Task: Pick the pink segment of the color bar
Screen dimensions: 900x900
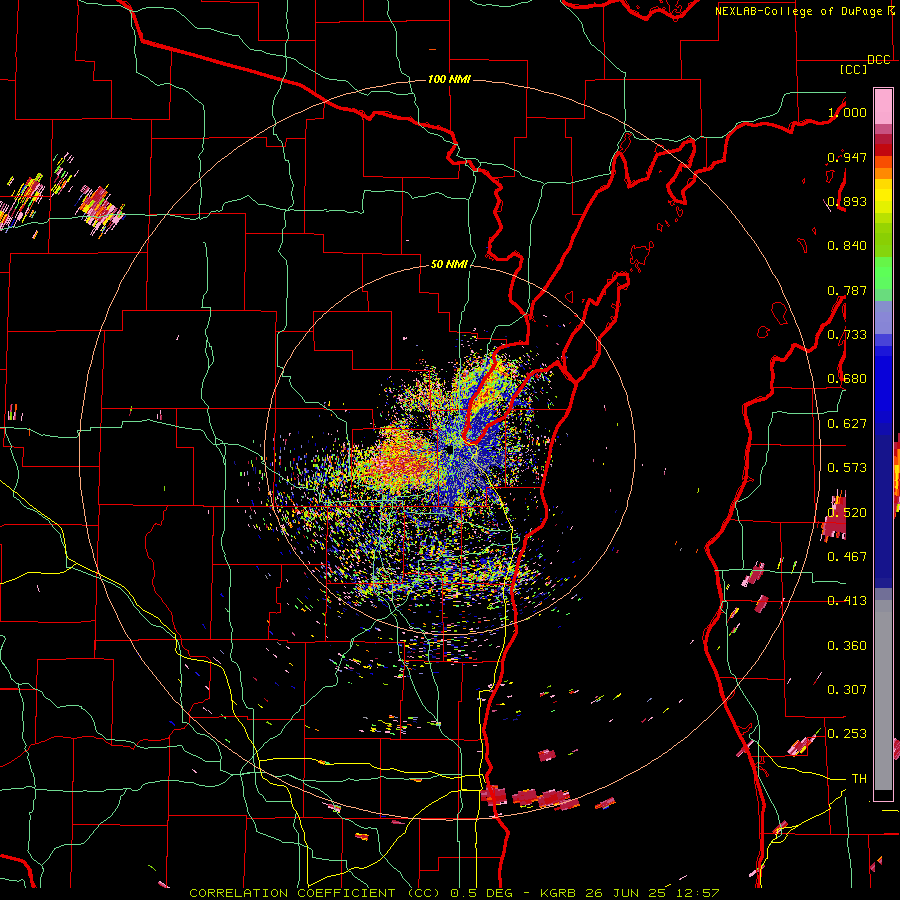Action: coord(883,106)
